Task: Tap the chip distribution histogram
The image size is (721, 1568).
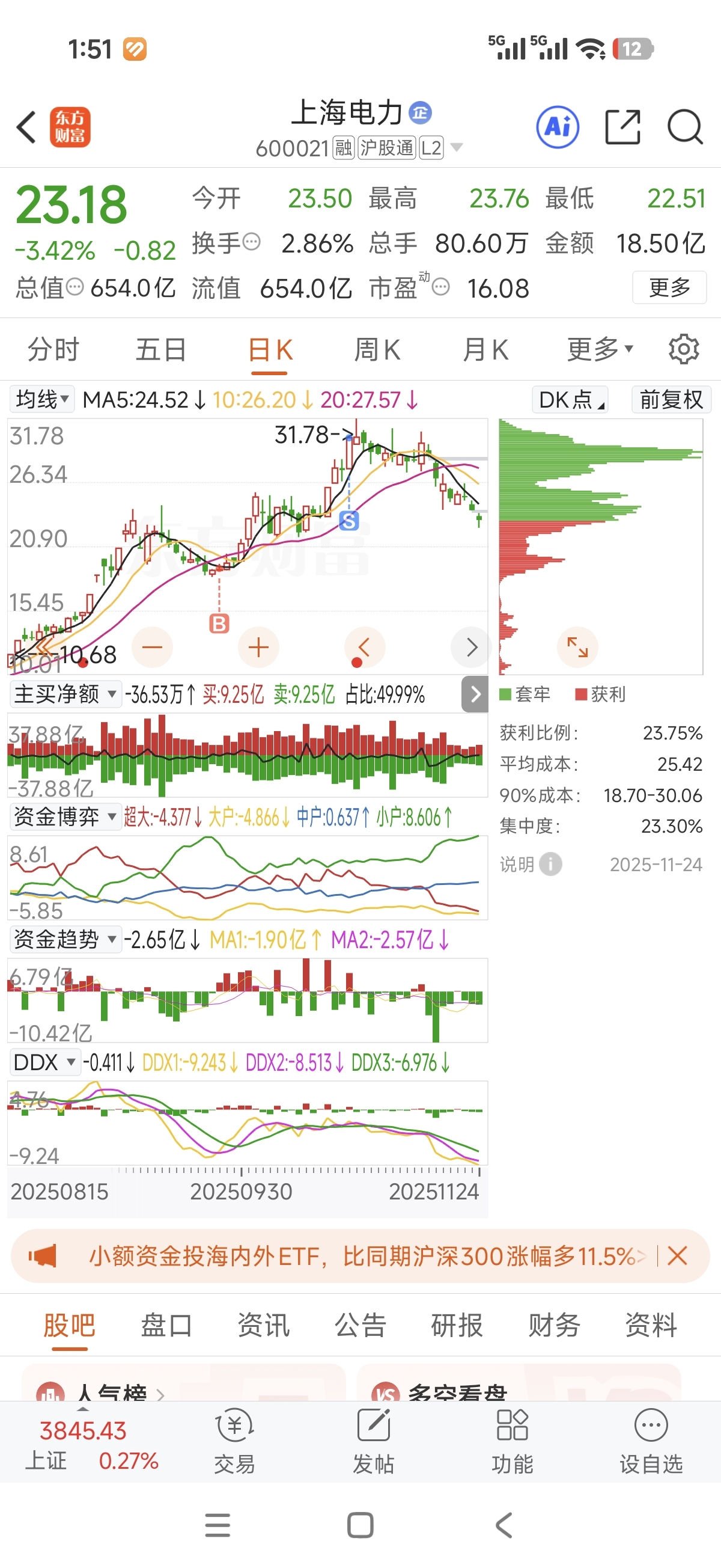Action: pyautogui.click(x=600, y=546)
